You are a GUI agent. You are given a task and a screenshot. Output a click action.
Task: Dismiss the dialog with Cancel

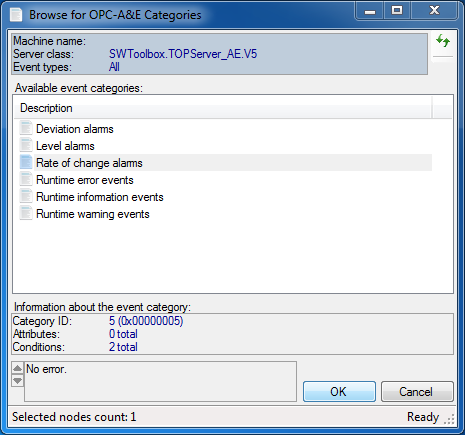coord(417,392)
